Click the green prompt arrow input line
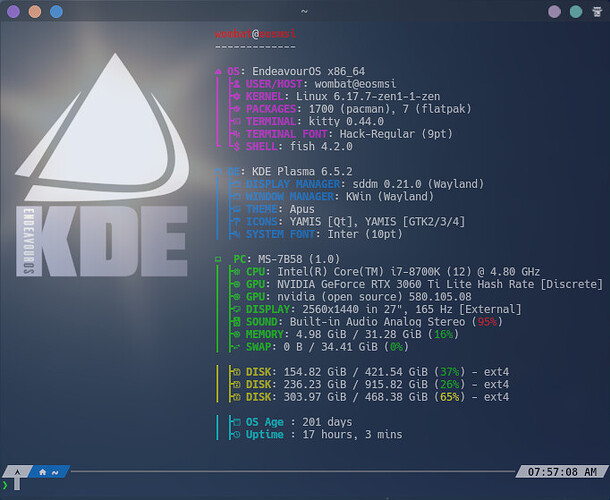This screenshot has width=610, height=500. pyautogui.click(x=6, y=485)
